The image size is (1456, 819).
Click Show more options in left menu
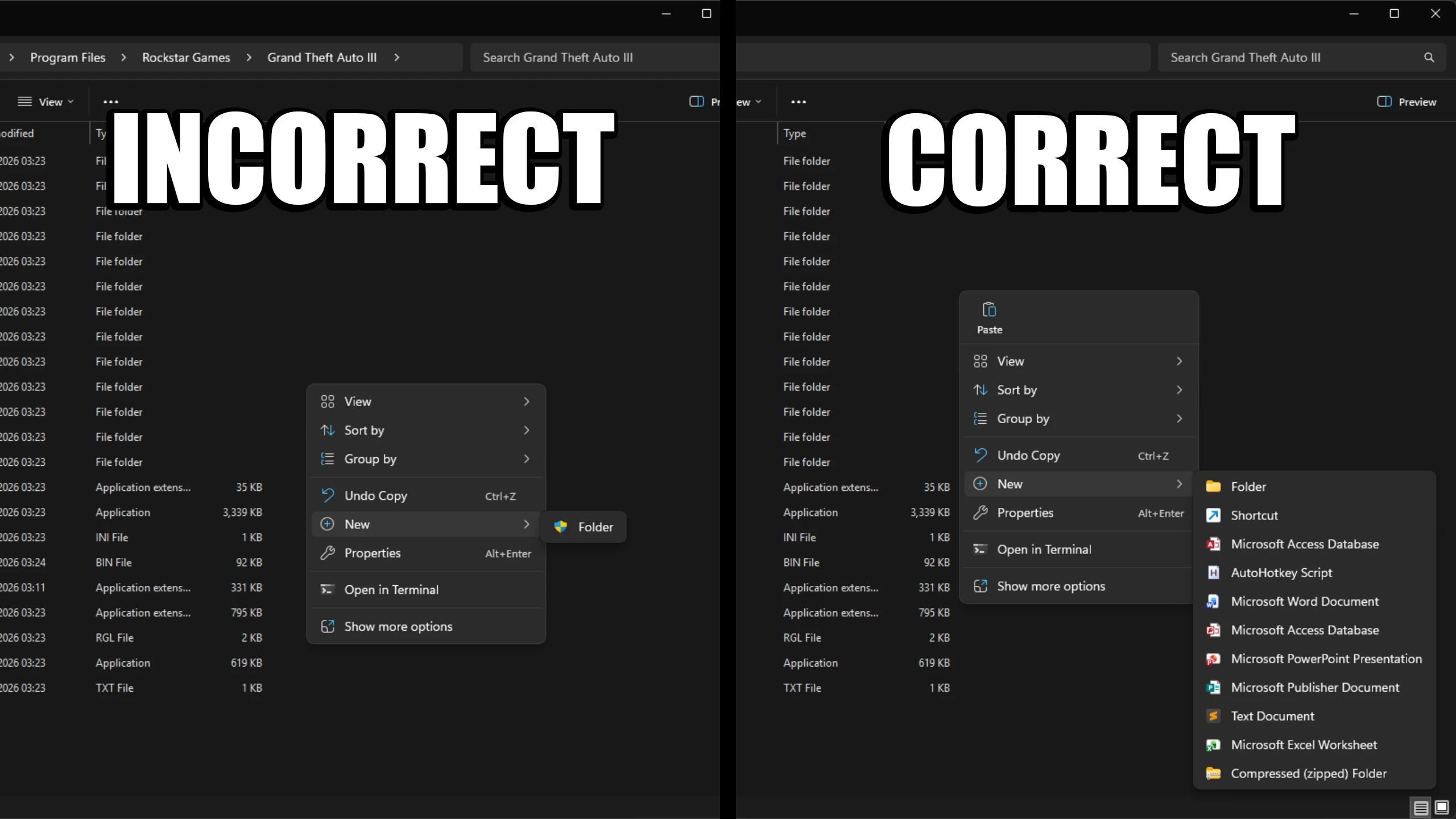(x=398, y=626)
